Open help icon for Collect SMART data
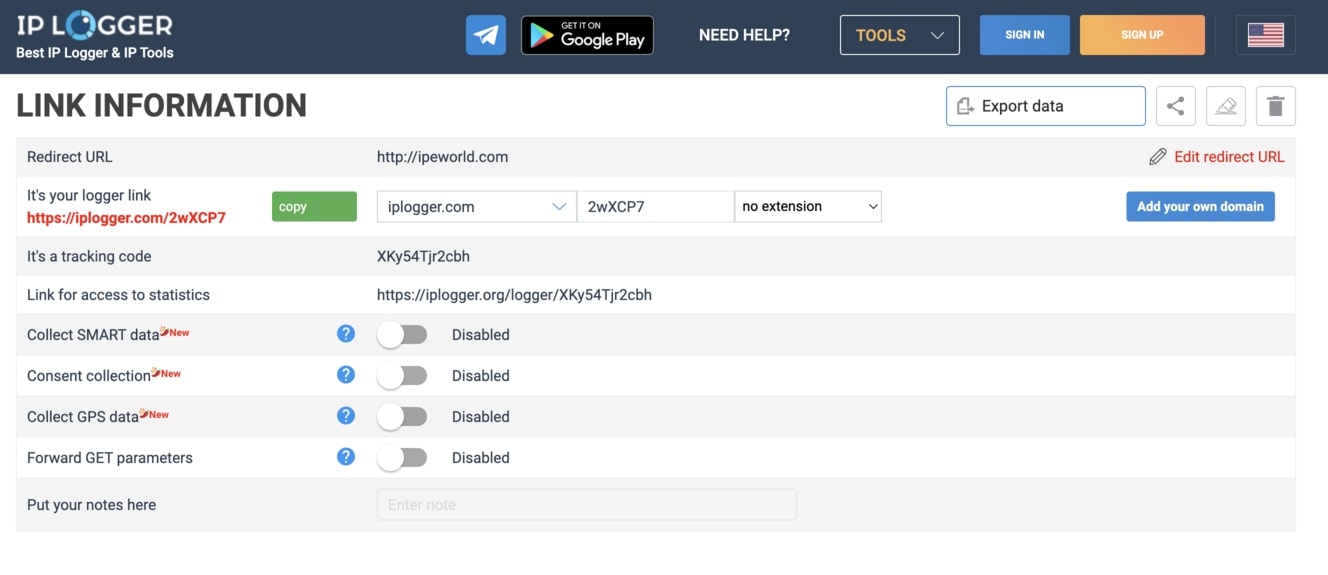This screenshot has width=1328, height=575. (346, 334)
